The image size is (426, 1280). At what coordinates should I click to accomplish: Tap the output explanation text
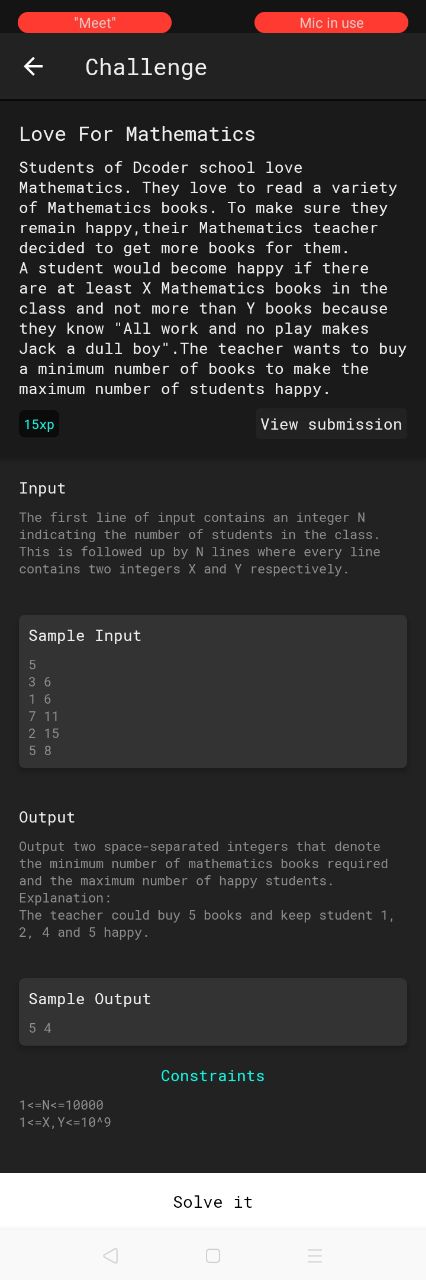[207, 889]
